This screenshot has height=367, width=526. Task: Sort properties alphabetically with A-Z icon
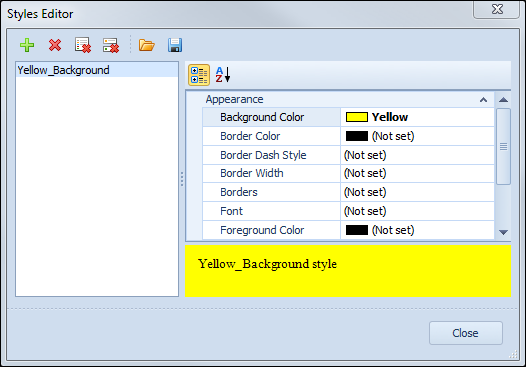tap(223, 75)
